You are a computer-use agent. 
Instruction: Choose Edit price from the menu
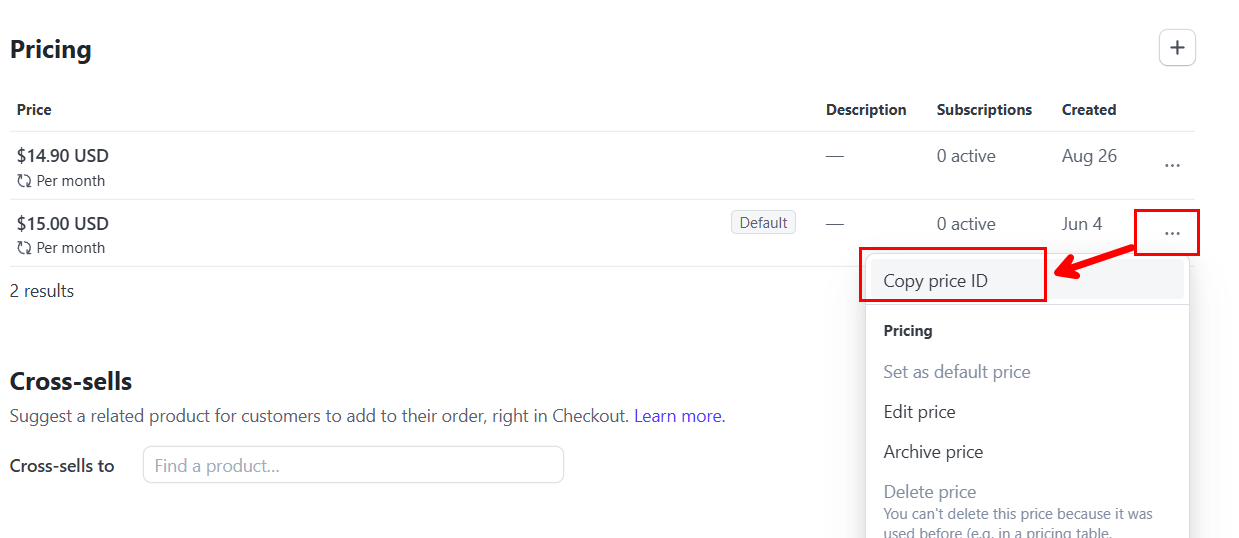point(919,412)
